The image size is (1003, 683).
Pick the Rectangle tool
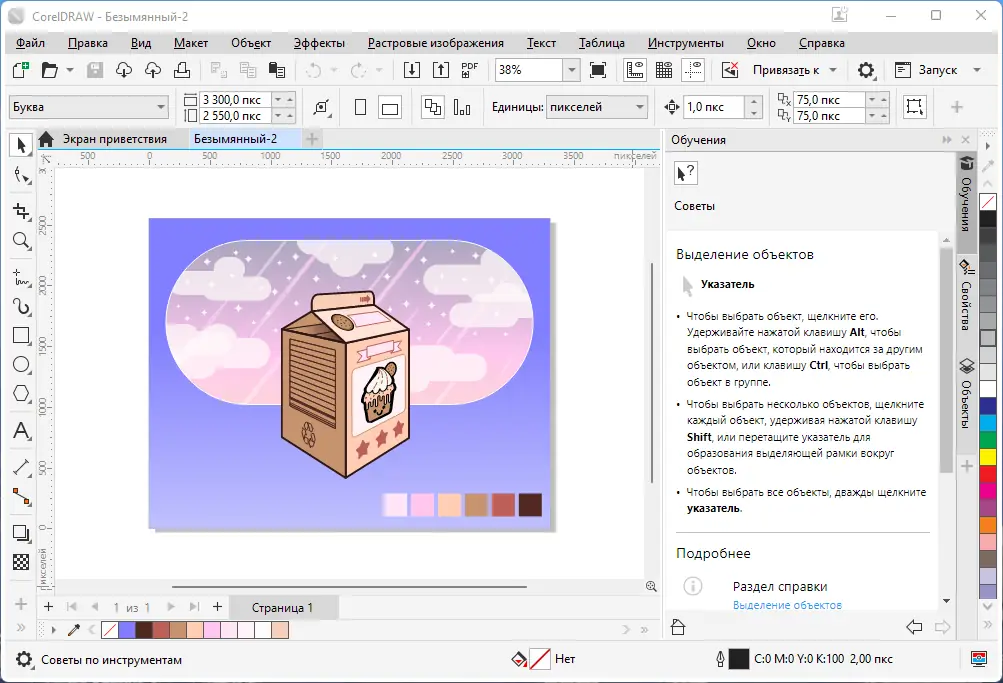21,336
